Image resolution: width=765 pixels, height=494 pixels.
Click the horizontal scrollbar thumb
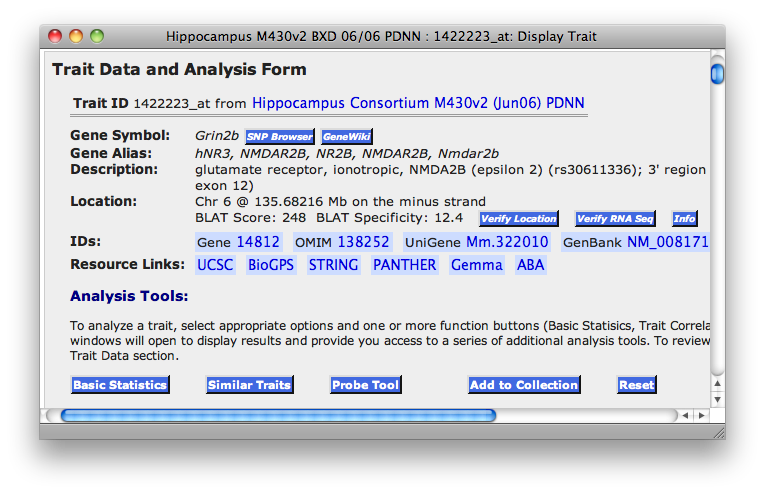pos(278,415)
